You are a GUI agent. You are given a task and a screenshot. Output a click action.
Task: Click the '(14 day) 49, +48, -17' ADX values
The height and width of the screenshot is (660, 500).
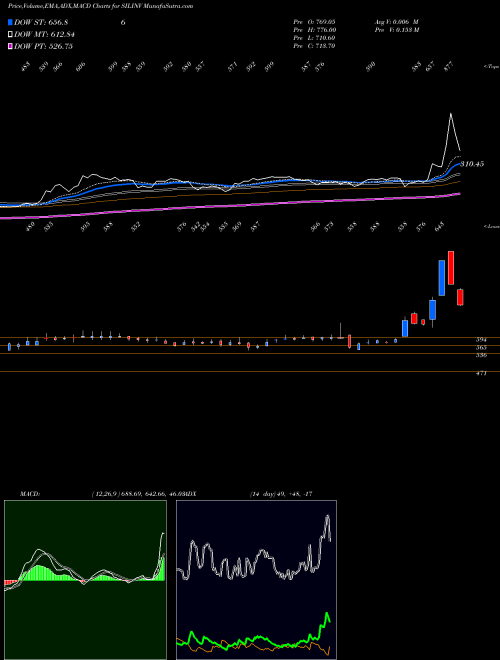(281, 494)
